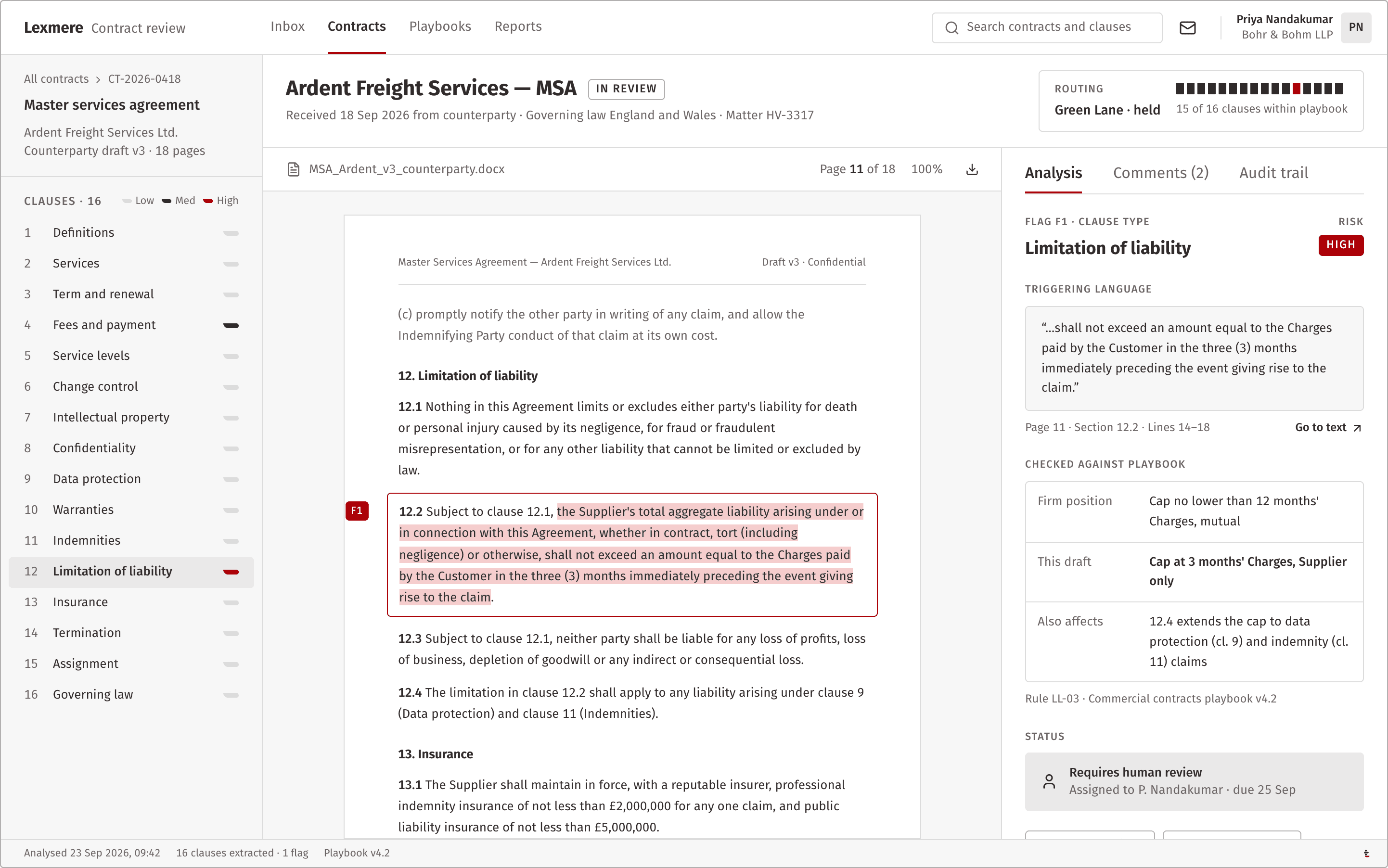Click the document file icon beside MSA_Ardent_v3_counterparty.docx
This screenshot has width=1388, height=868.
pyautogui.click(x=294, y=169)
